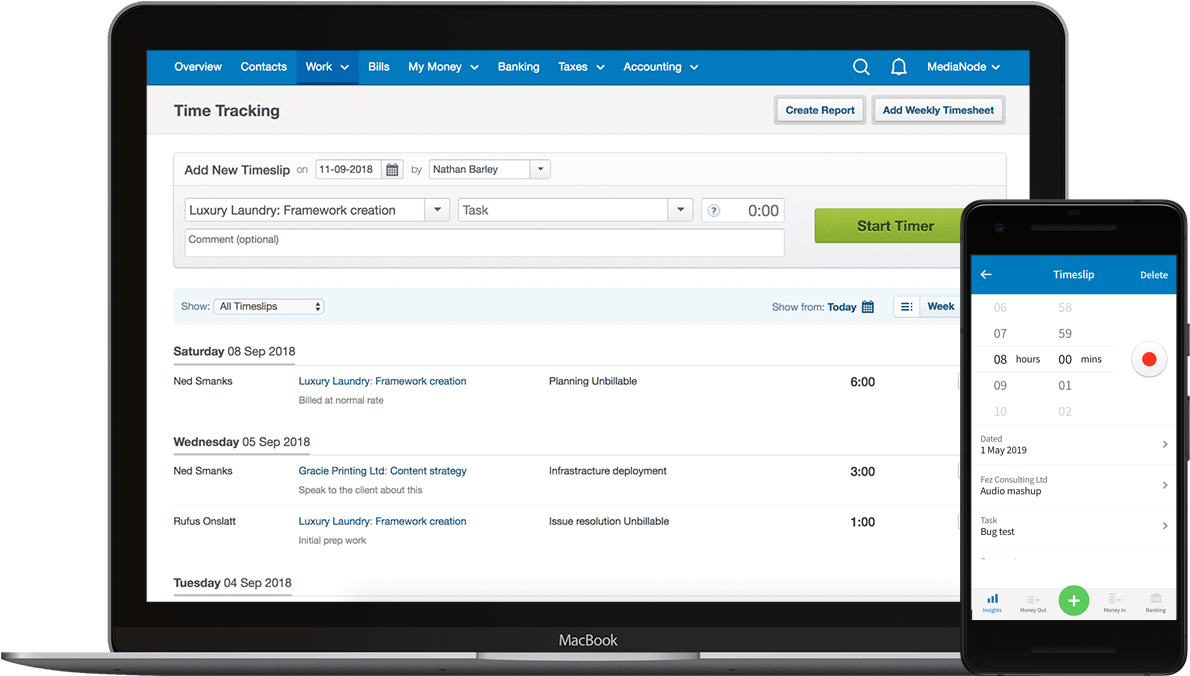Screen dimensions: 1190x676
Task: Open the calendar icon next to 11-09-2018
Action: tap(392, 169)
